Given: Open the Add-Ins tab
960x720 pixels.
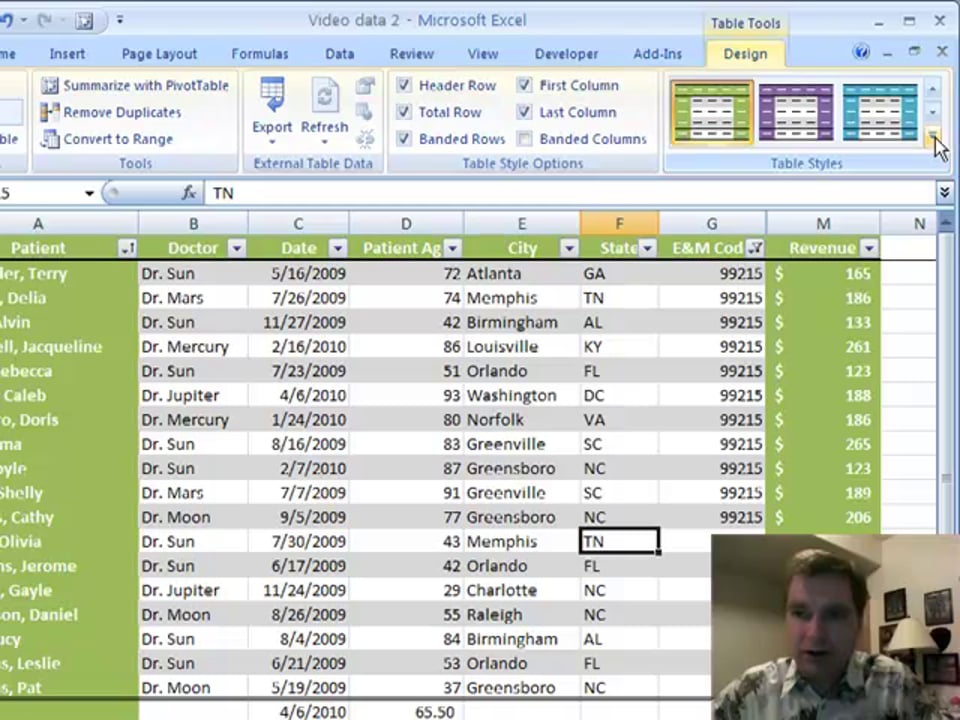Looking at the screenshot, I should (658, 54).
